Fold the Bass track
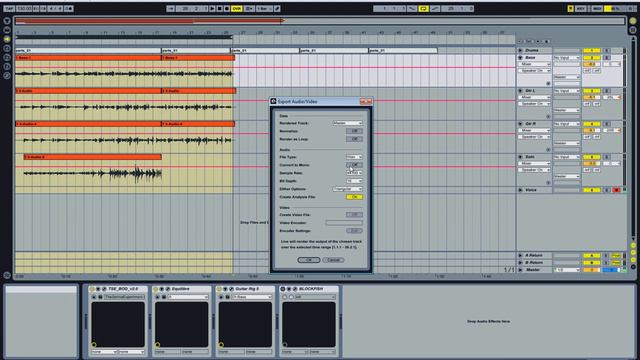 point(520,58)
